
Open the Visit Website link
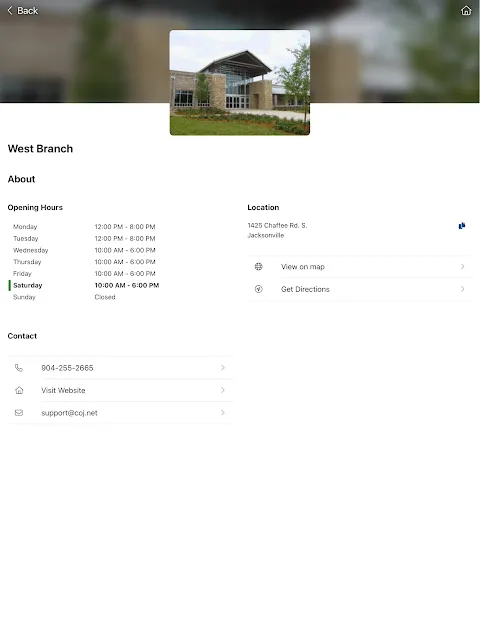click(63, 390)
